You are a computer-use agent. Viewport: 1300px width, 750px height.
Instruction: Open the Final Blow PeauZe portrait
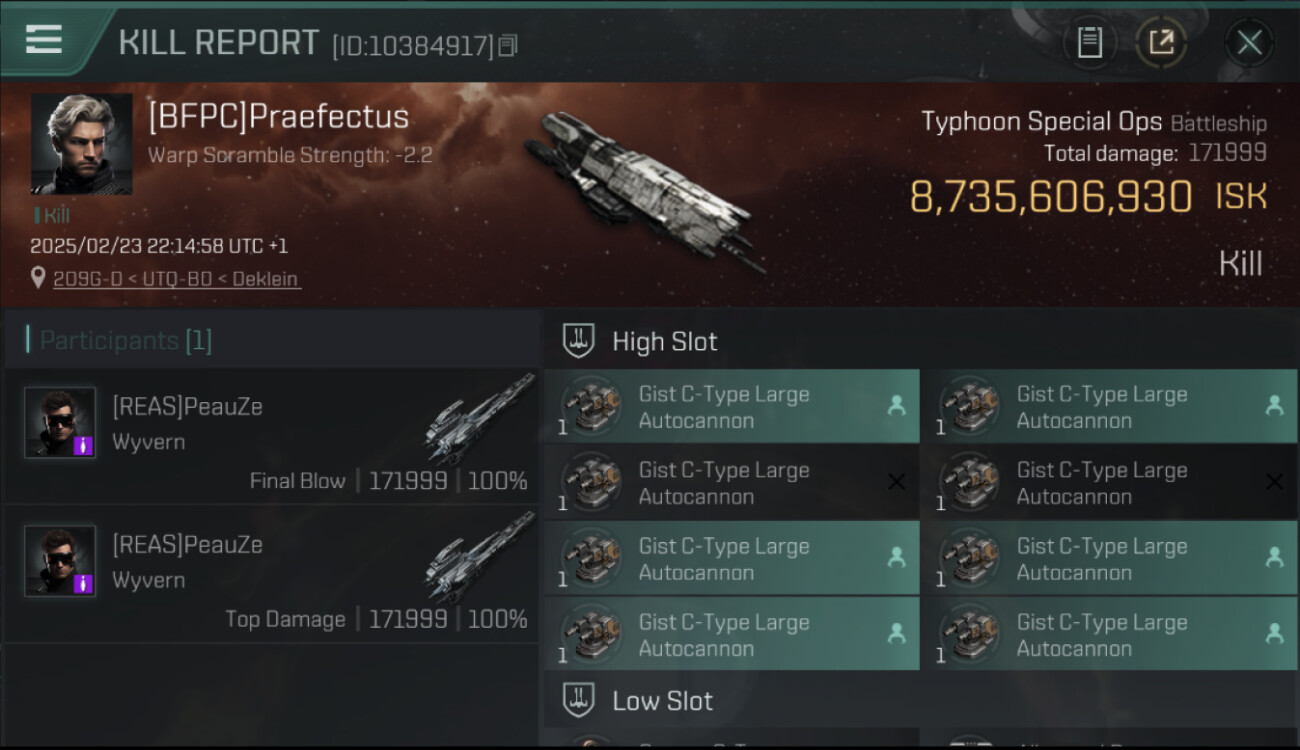coord(60,422)
